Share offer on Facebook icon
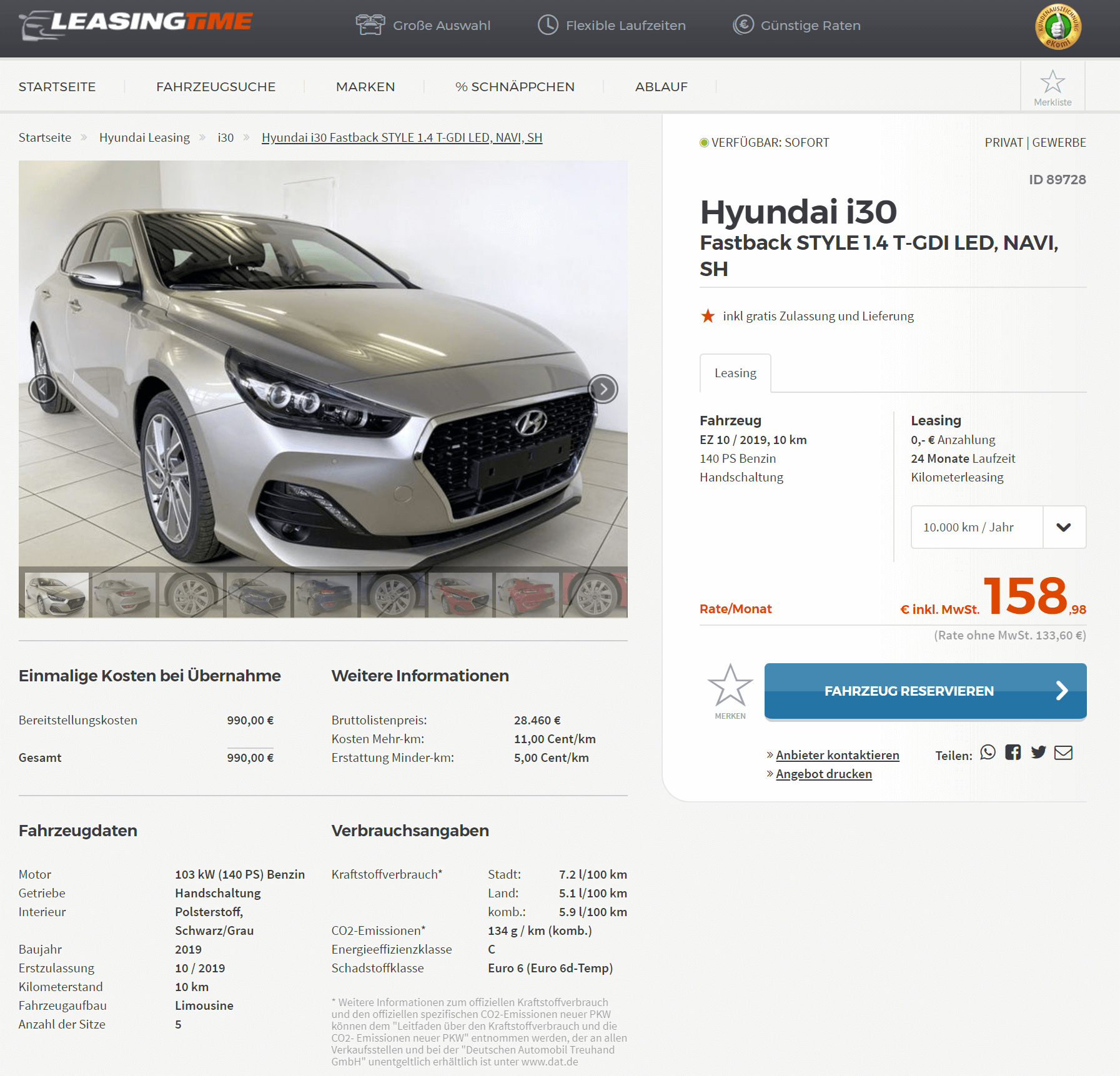Screen dimensions: 1120x1076 [x=1013, y=752]
